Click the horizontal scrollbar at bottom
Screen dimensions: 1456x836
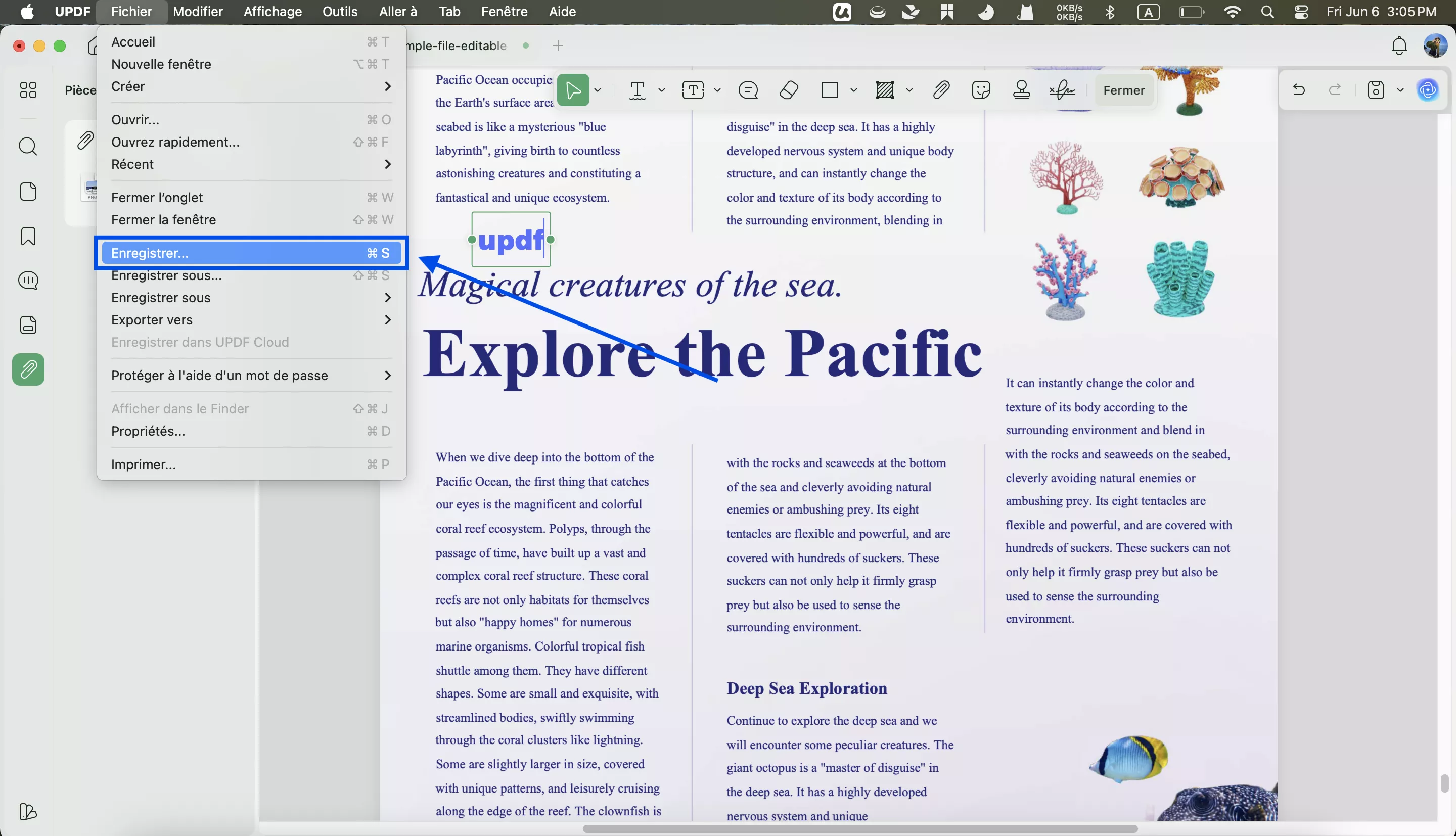pyautogui.click(x=859, y=828)
